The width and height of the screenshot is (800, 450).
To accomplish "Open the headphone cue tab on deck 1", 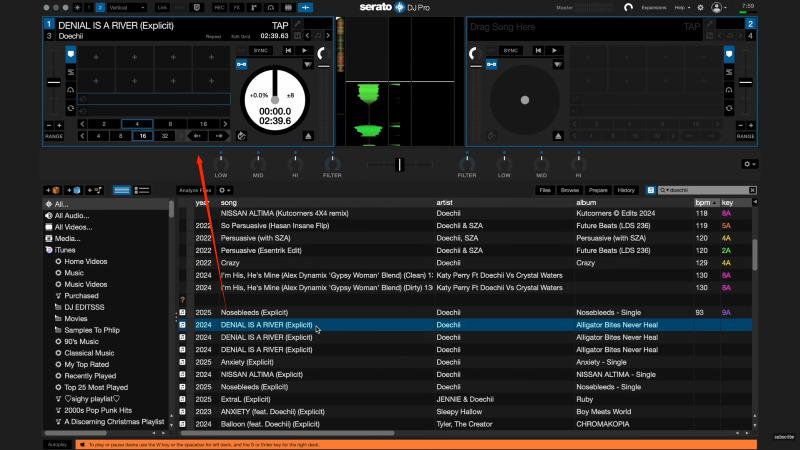I will click(70, 90).
